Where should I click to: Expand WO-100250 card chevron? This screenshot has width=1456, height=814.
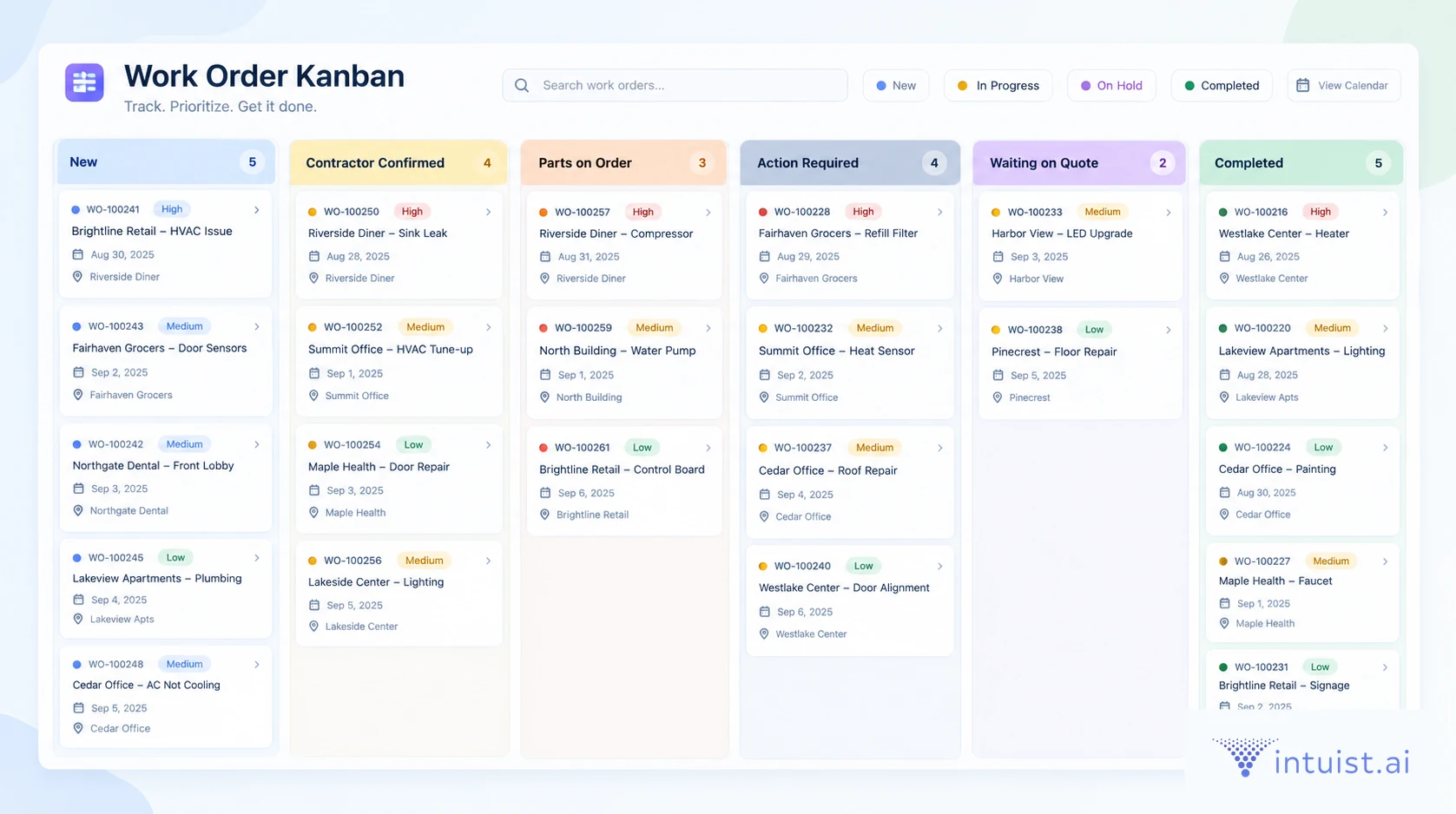(489, 212)
